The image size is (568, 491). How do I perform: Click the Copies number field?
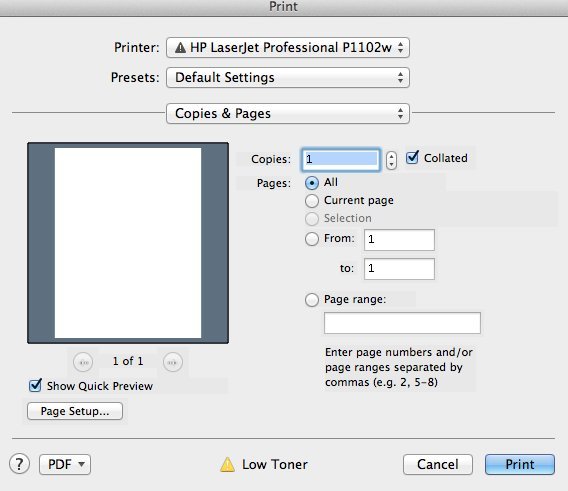[x=341, y=159]
